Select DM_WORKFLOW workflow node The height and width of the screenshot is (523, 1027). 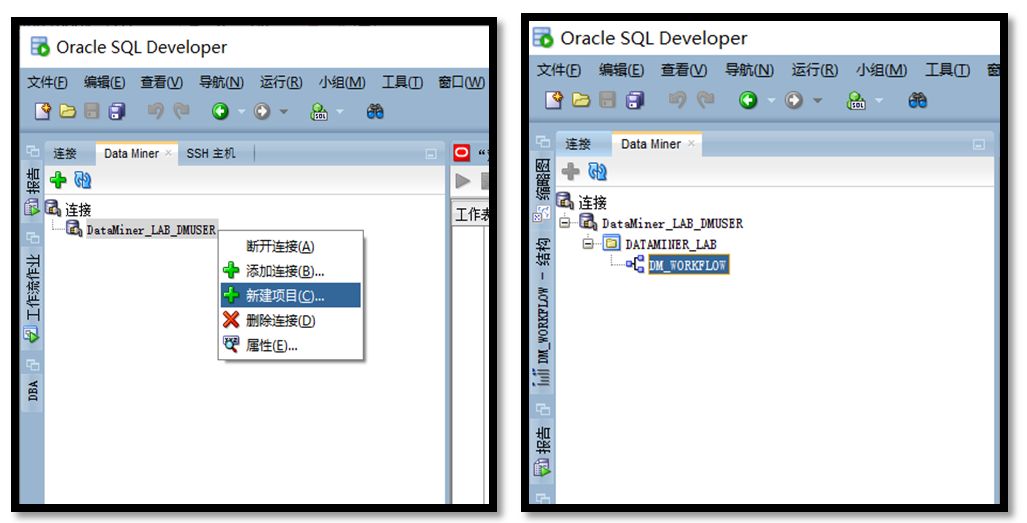click(x=688, y=265)
